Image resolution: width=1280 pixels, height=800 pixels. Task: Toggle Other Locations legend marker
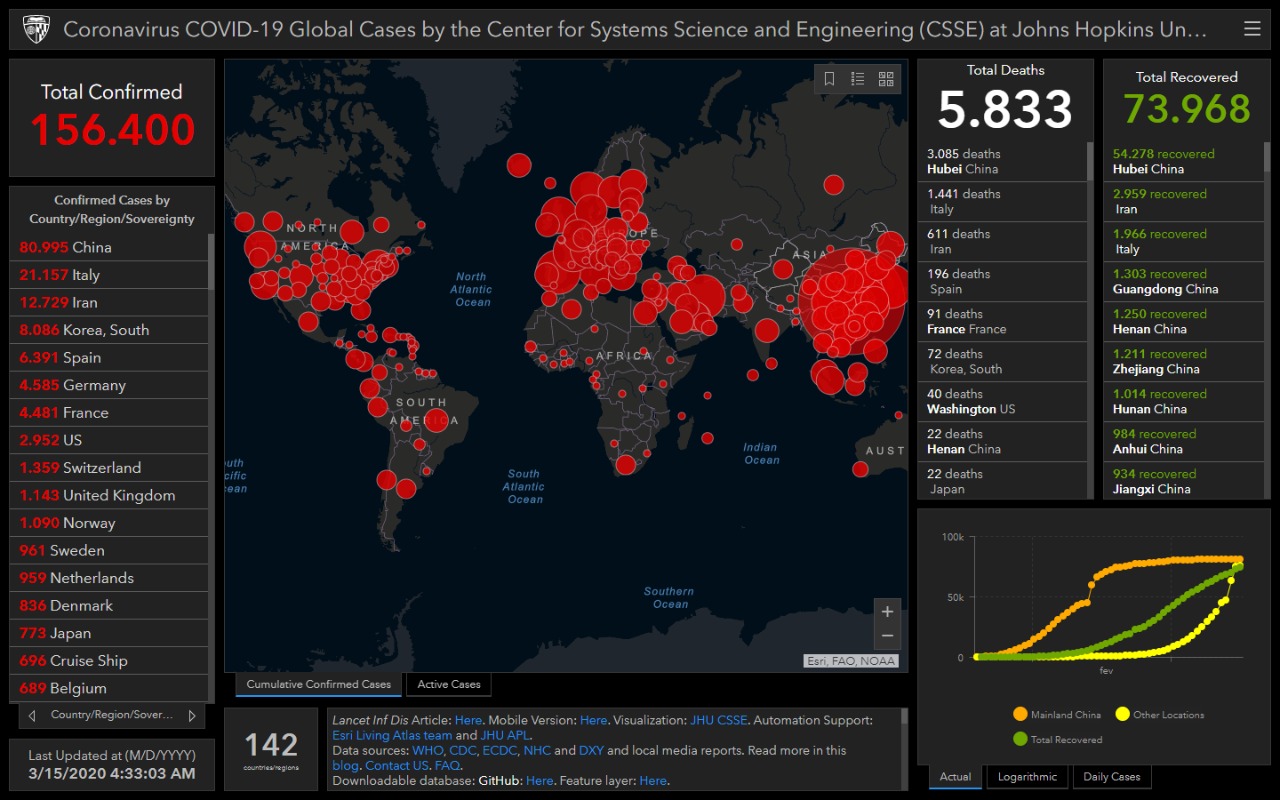pos(1122,714)
